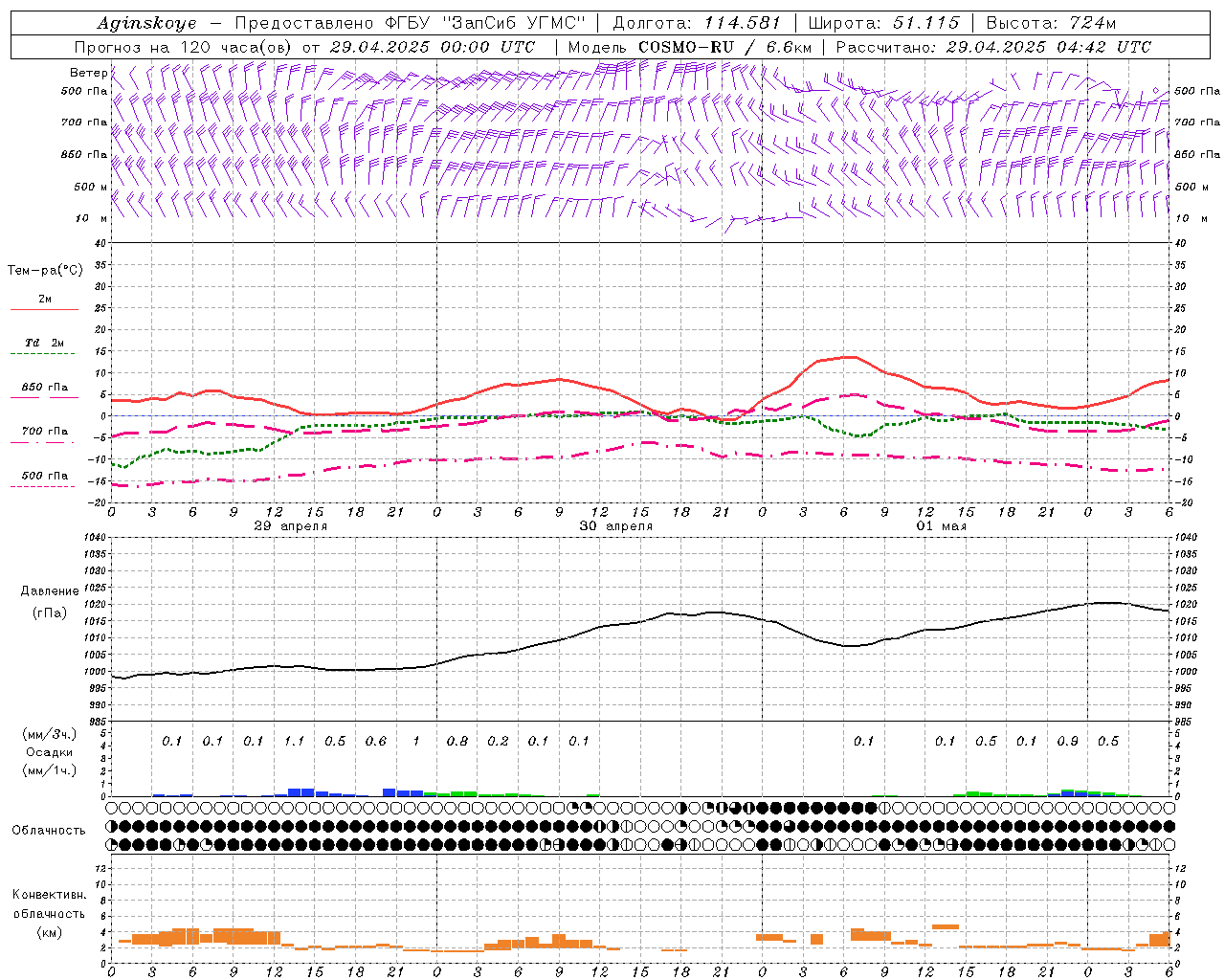This screenshot has width=1225, height=980.
Task: Click the 'Облачность' cloudiness label
Action: point(49,830)
